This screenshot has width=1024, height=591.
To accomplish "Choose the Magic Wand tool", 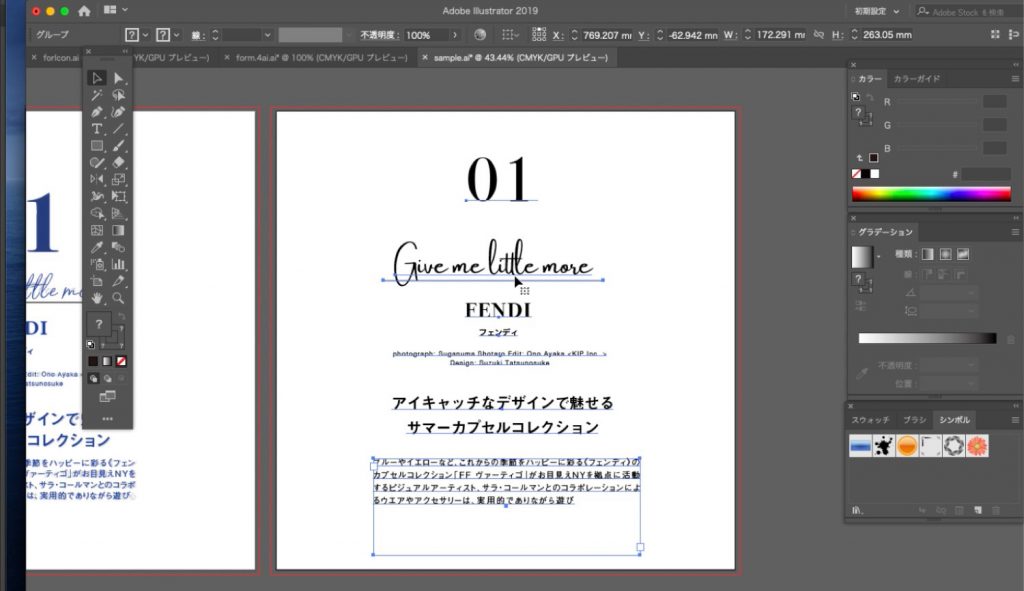I will point(97,95).
